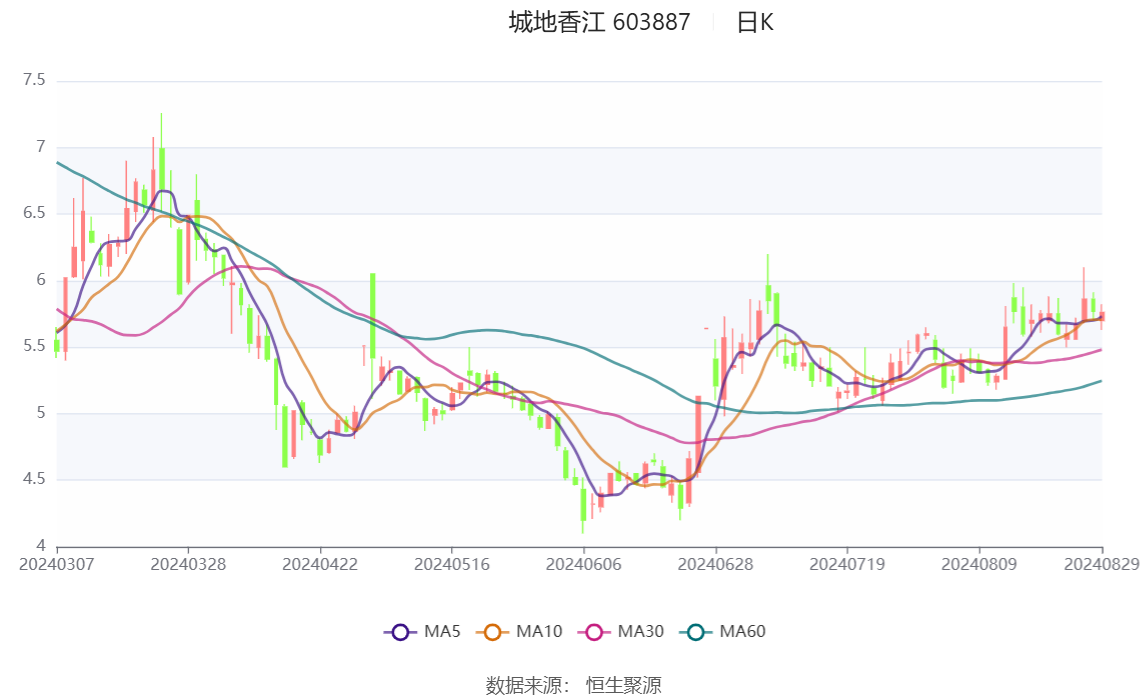Toggle the MA10 orange legend marker
This screenshot has height=699, width=1147.
point(493,632)
